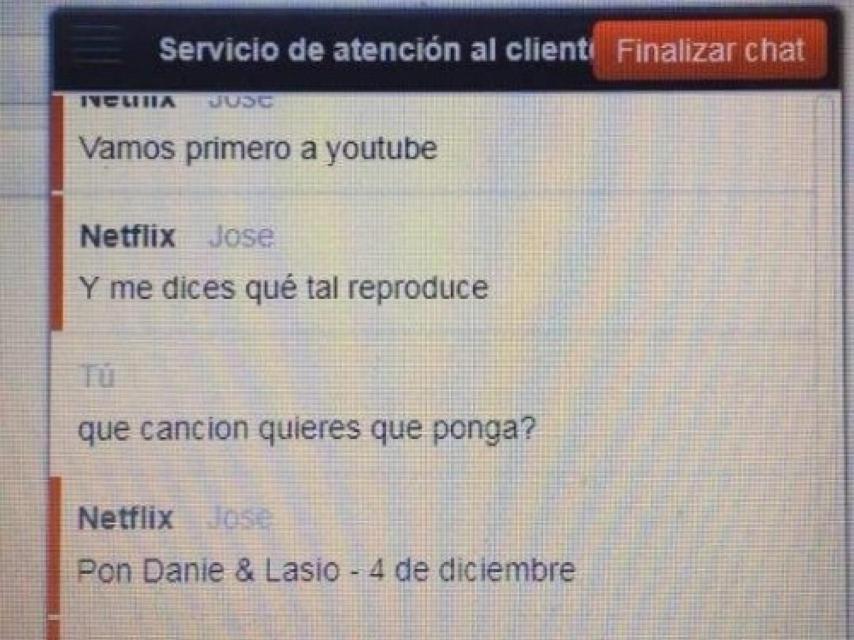This screenshot has height=640, width=854.
Task: Click the Finalizar chat button
Action: [710, 50]
